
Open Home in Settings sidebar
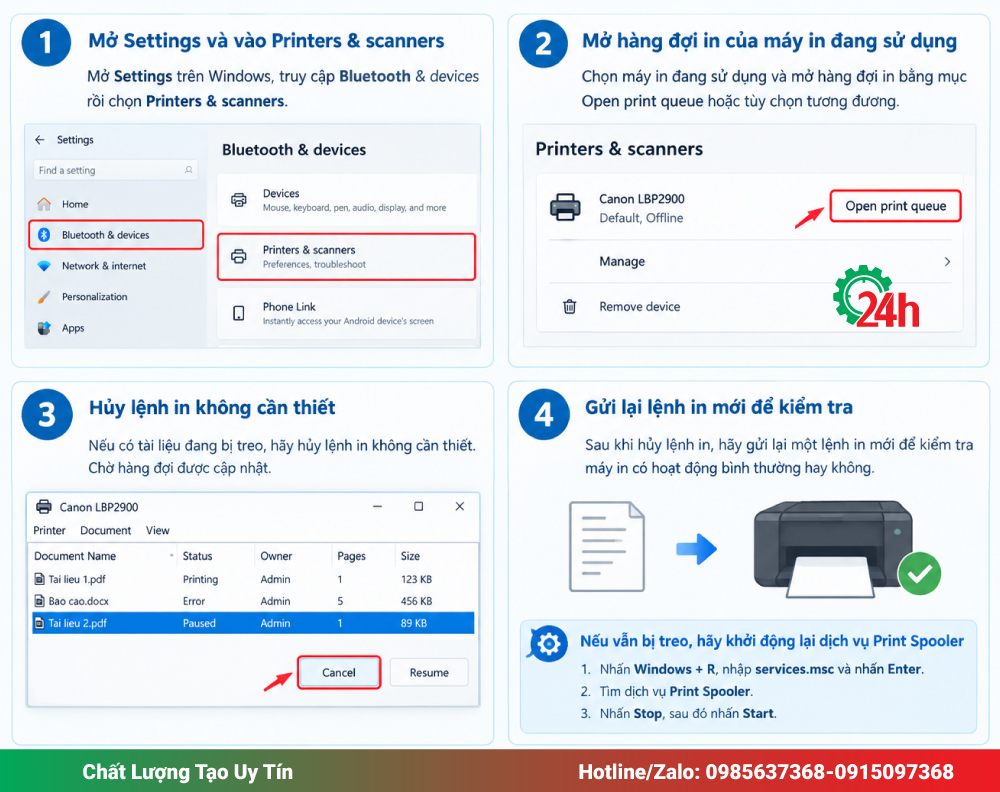(x=75, y=204)
